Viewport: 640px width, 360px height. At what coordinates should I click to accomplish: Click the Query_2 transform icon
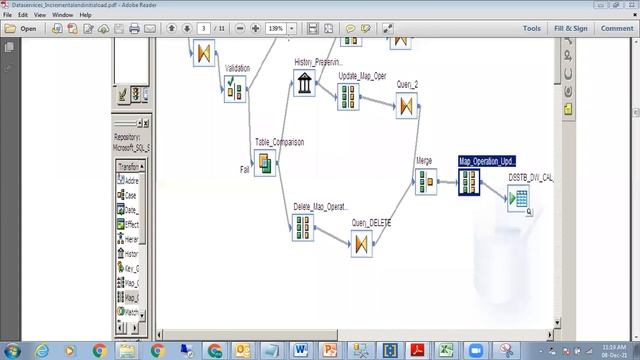(x=407, y=106)
